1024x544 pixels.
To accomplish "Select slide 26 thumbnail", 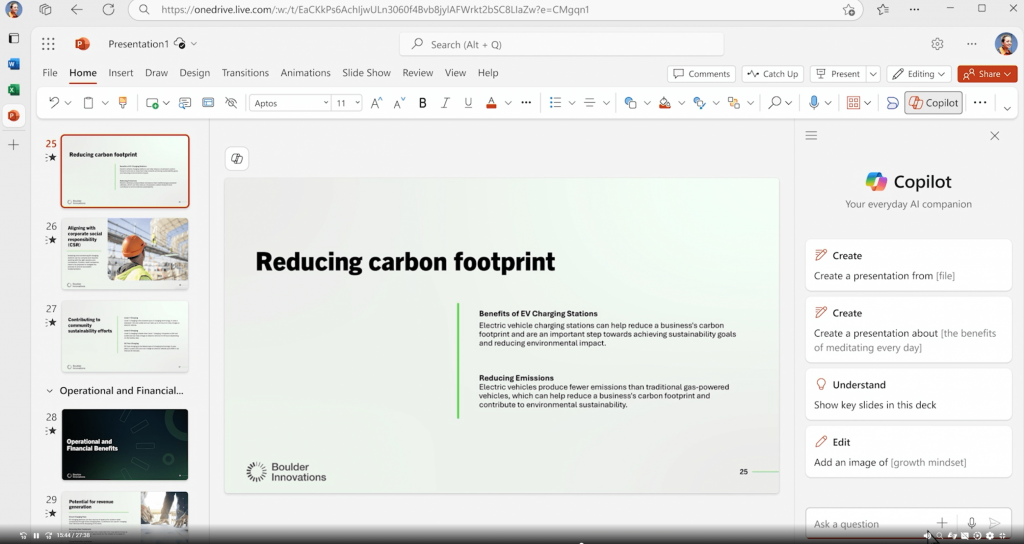I will (x=125, y=253).
